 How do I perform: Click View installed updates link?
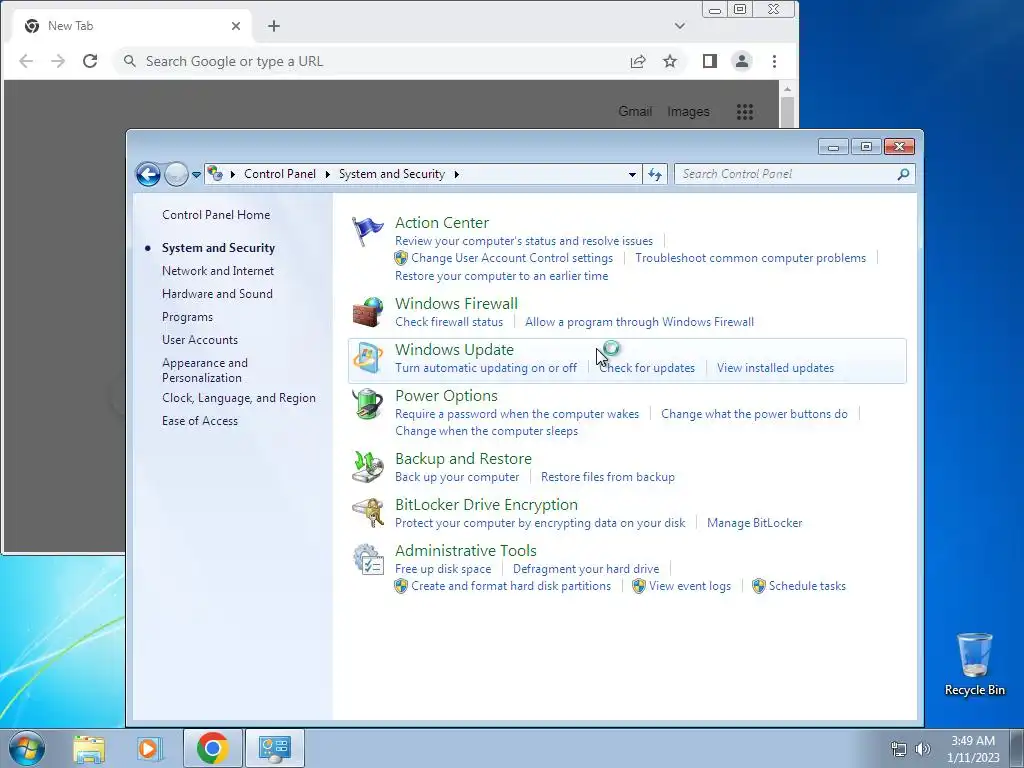[x=775, y=368]
